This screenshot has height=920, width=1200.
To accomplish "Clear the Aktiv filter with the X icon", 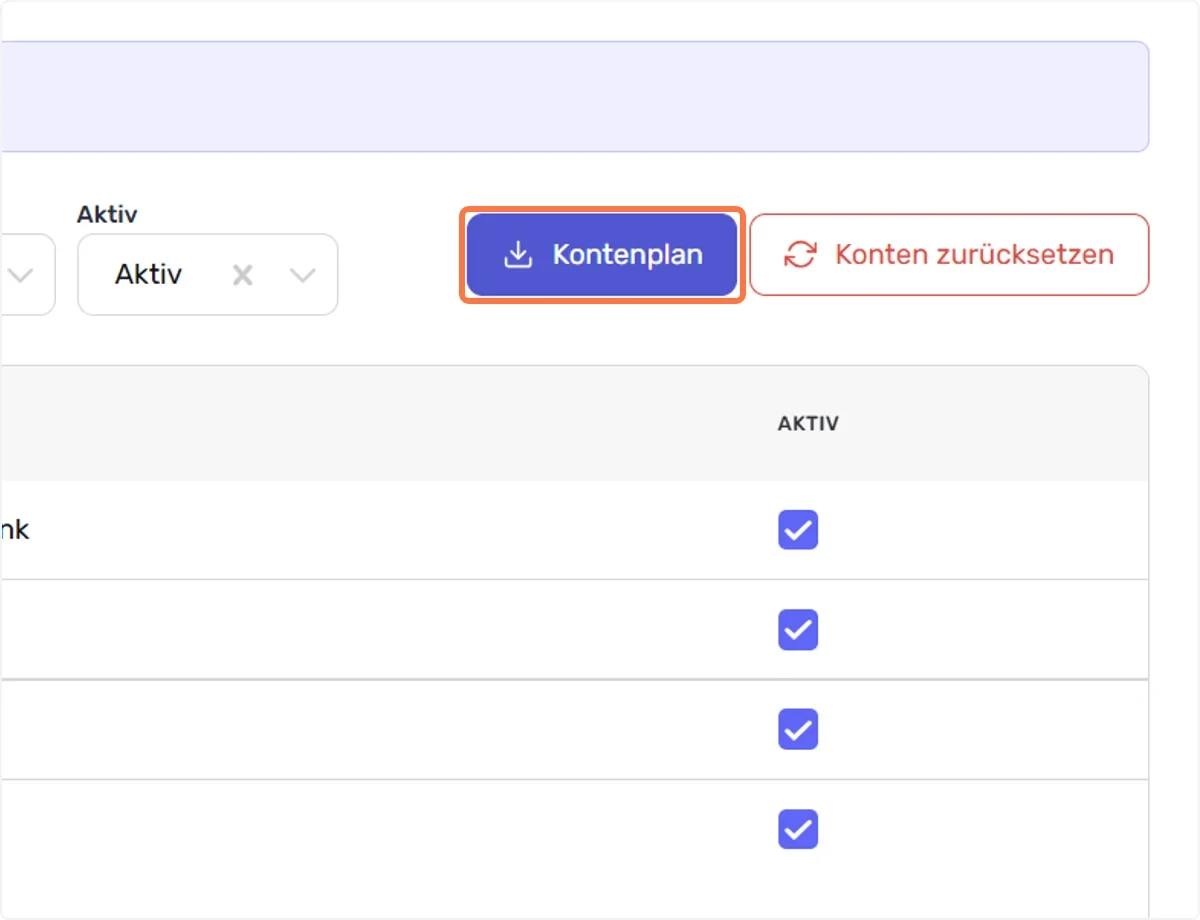I will pos(242,275).
